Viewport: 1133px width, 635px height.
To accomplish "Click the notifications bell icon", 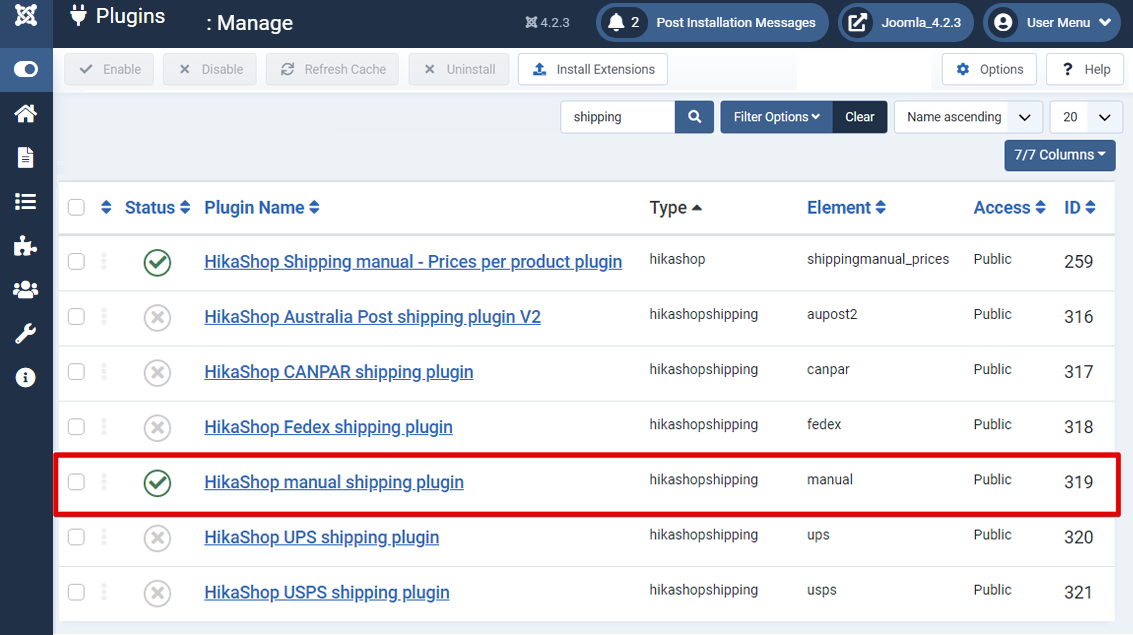I will pos(616,22).
